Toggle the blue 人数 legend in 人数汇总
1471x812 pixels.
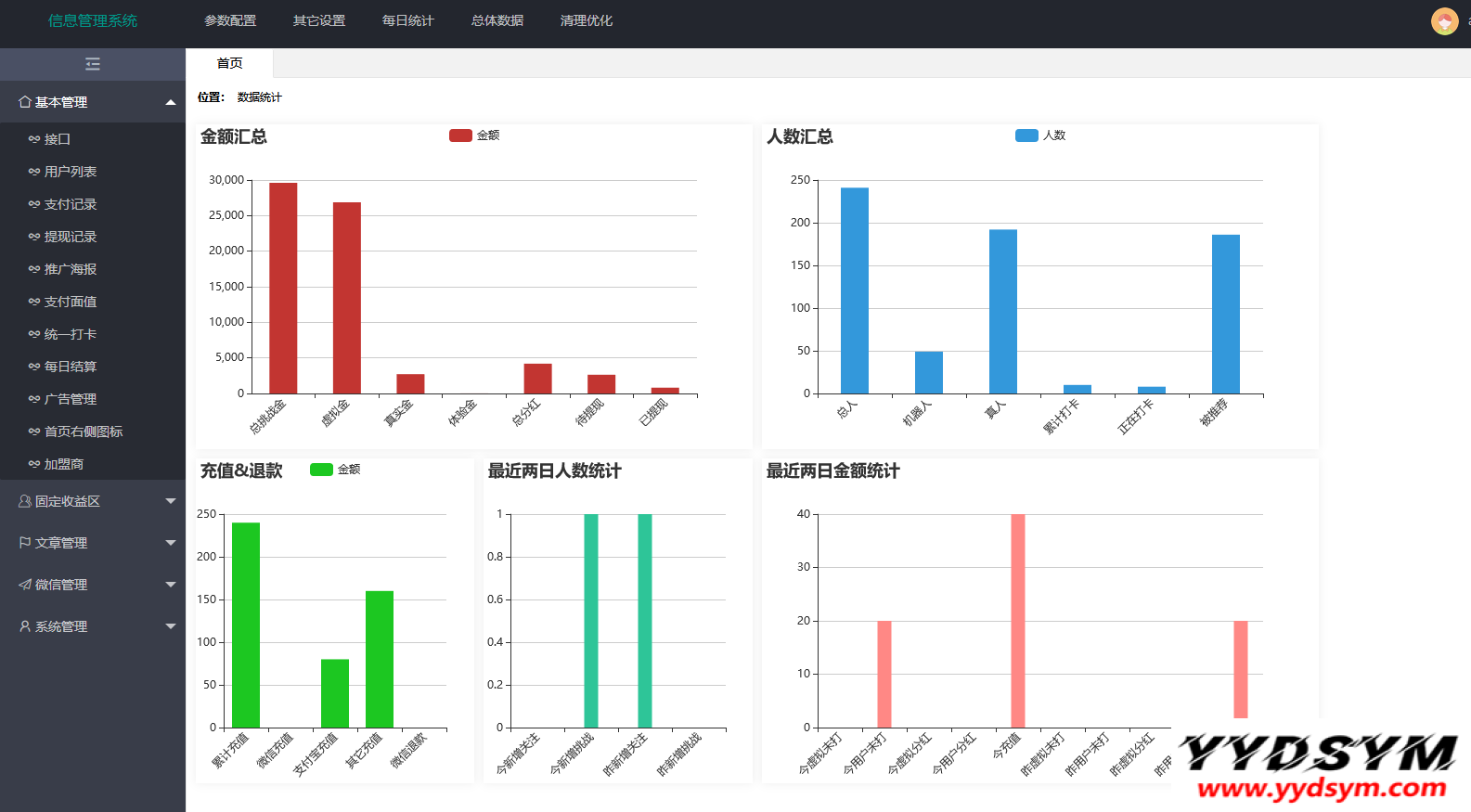coord(1026,135)
